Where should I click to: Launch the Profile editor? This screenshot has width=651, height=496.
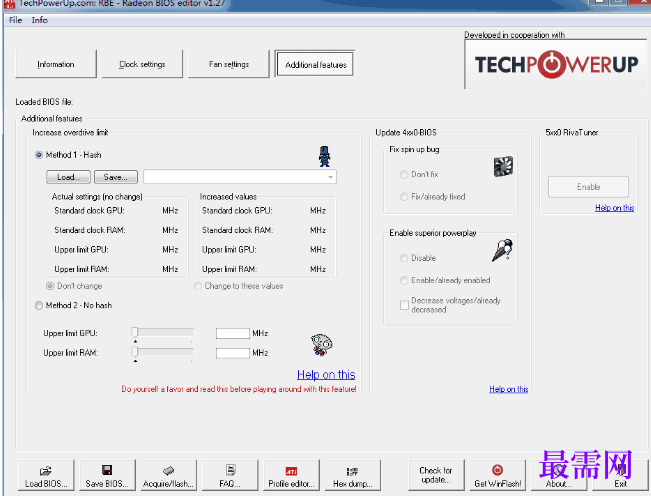coord(291,475)
